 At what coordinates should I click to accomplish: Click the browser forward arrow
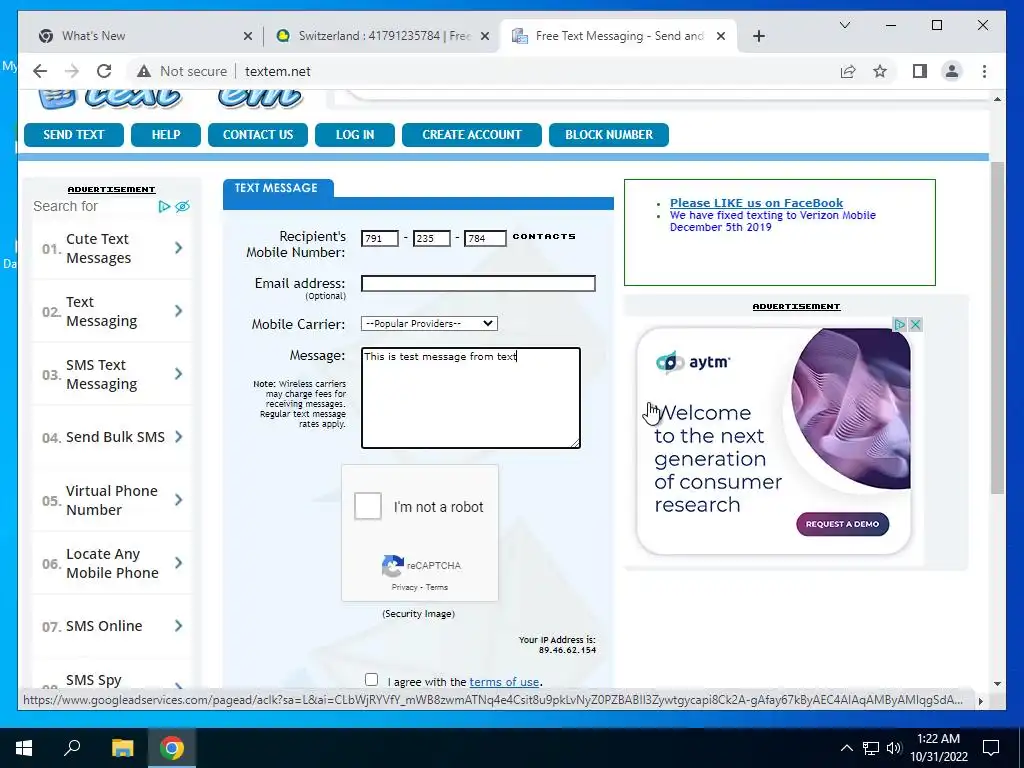pyautogui.click(x=72, y=71)
